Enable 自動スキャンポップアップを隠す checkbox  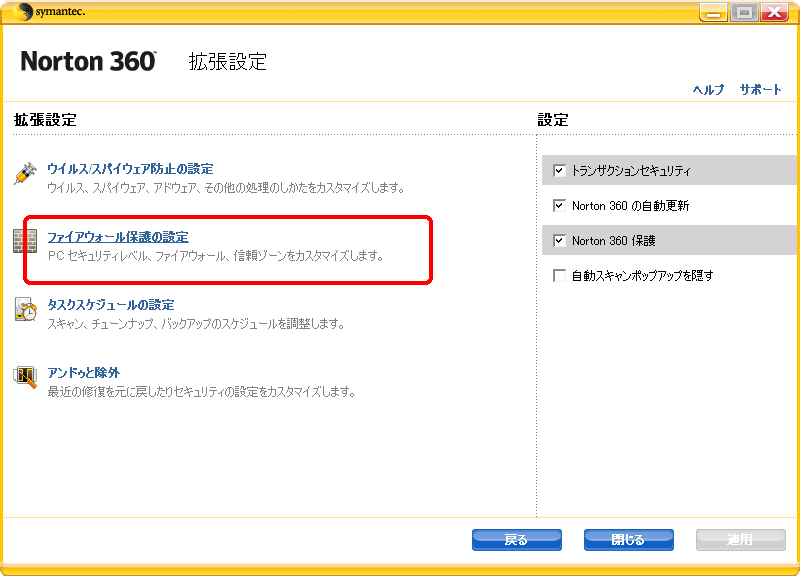click(x=559, y=276)
